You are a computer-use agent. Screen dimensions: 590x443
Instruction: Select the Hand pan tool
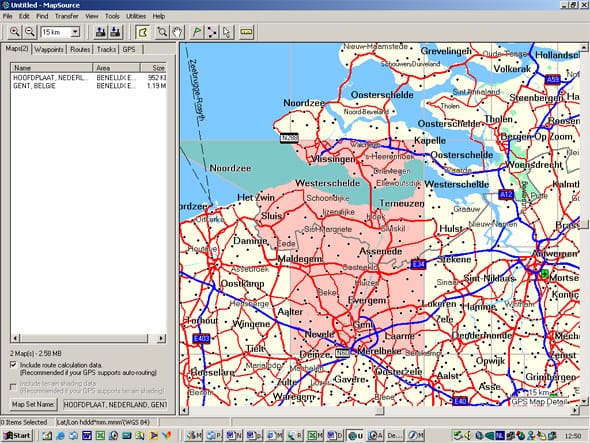tap(177, 32)
